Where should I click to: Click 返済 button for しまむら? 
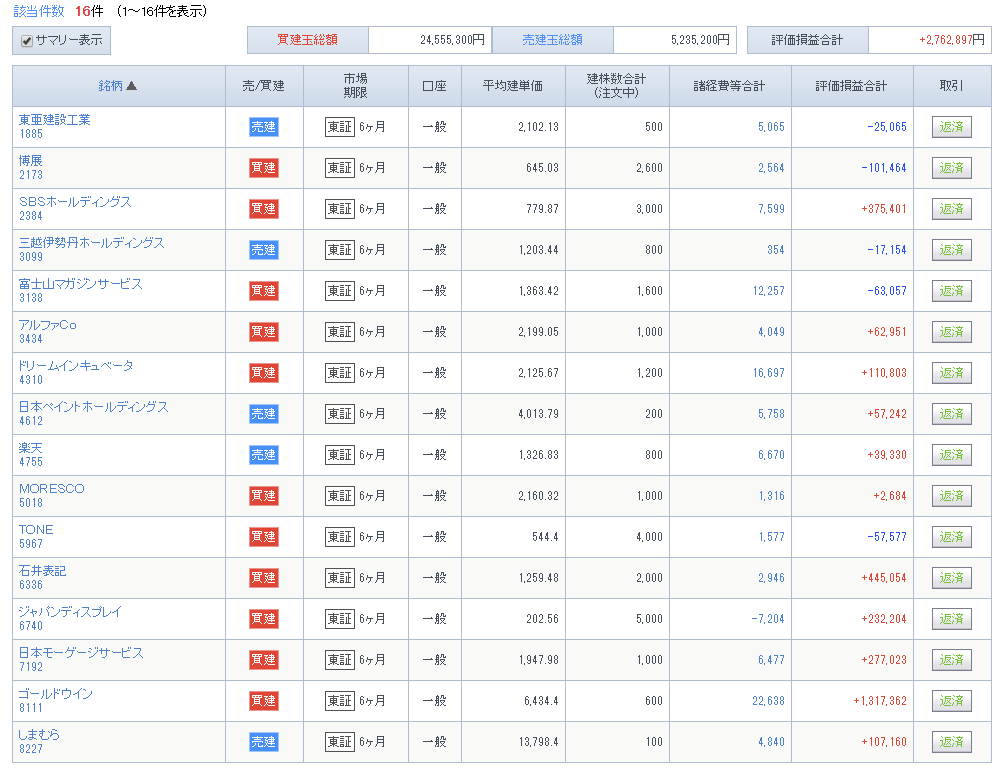pyautogui.click(x=952, y=742)
